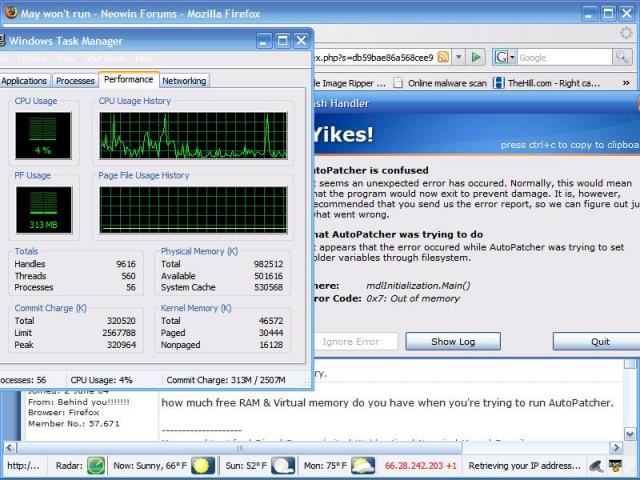
Task: Click the PF Usage 313 MB gauge
Action: 44,210
